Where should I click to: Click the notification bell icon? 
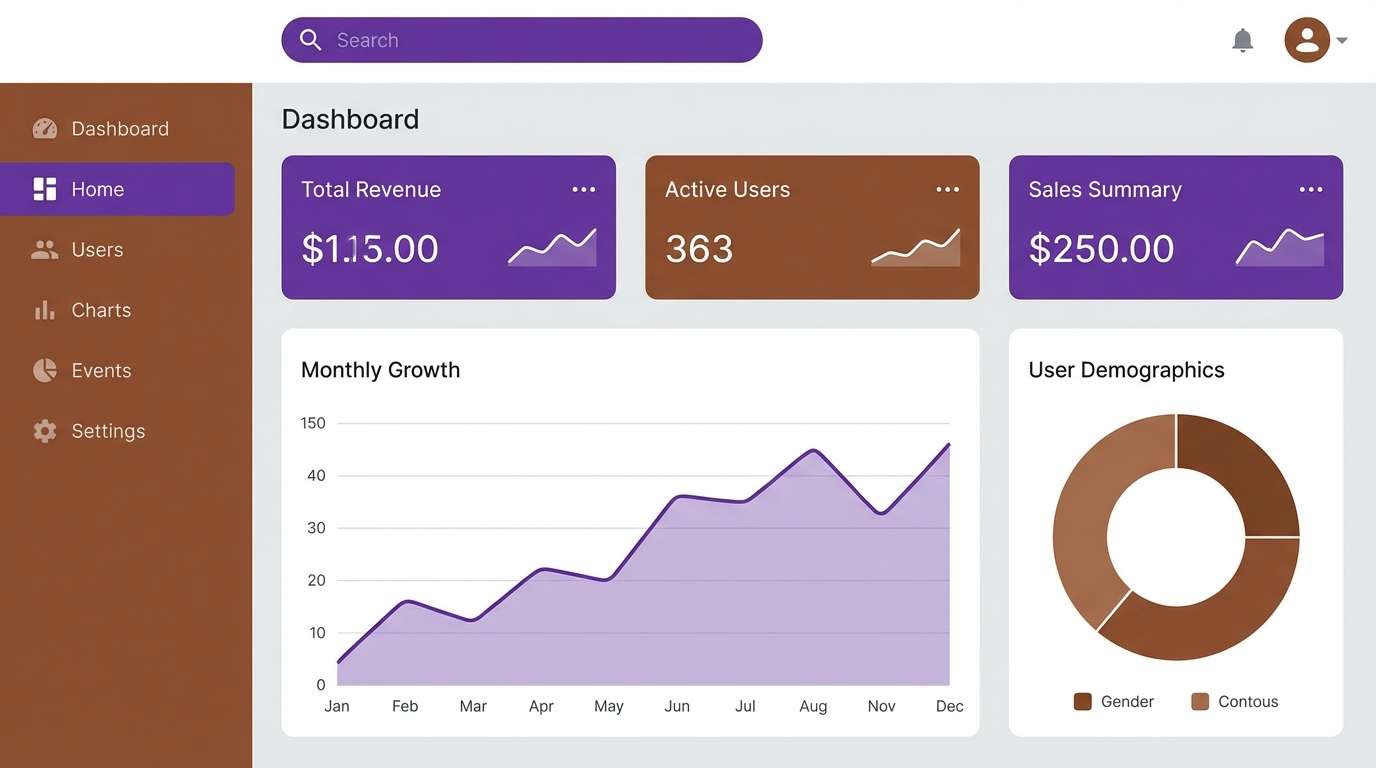[1242, 40]
